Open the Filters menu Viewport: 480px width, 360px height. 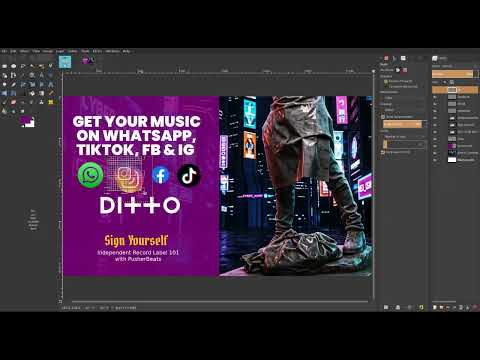click(x=97, y=51)
